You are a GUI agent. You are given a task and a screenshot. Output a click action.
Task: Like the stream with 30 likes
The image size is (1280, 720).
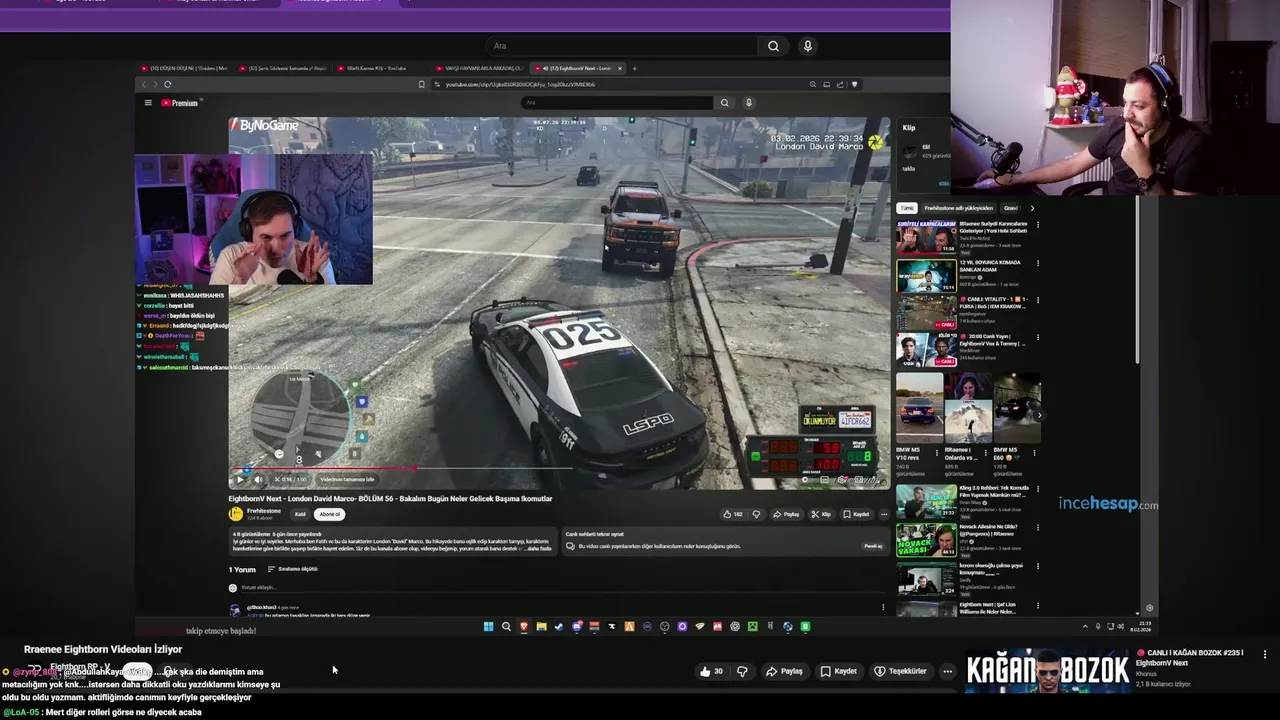pyautogui.click(x=712, y=671)
